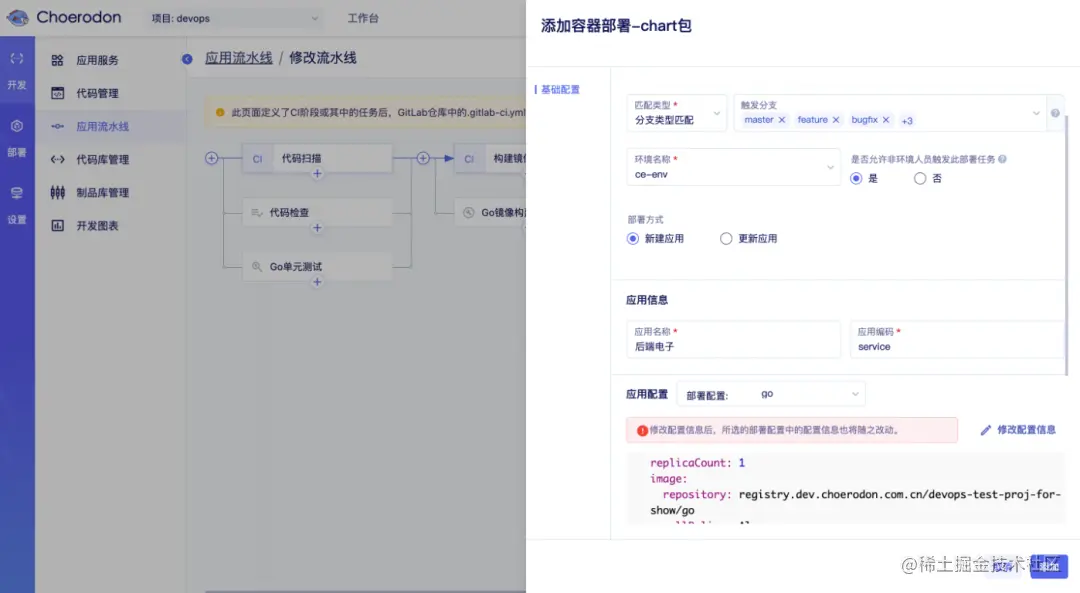Screen dimensions: 1080x593
Task: Switch deployment mode to 更新应用
Action: pos(727,238)
